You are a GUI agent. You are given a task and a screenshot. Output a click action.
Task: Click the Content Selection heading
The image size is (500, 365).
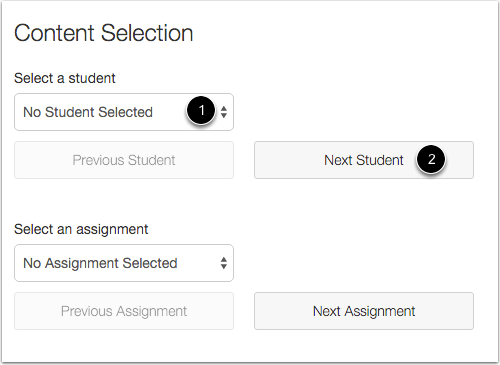[x=104, y=33]
